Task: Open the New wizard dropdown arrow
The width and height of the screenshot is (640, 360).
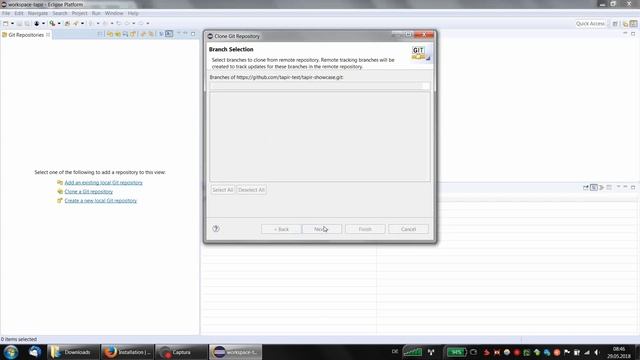Action: tap(12, 23)
